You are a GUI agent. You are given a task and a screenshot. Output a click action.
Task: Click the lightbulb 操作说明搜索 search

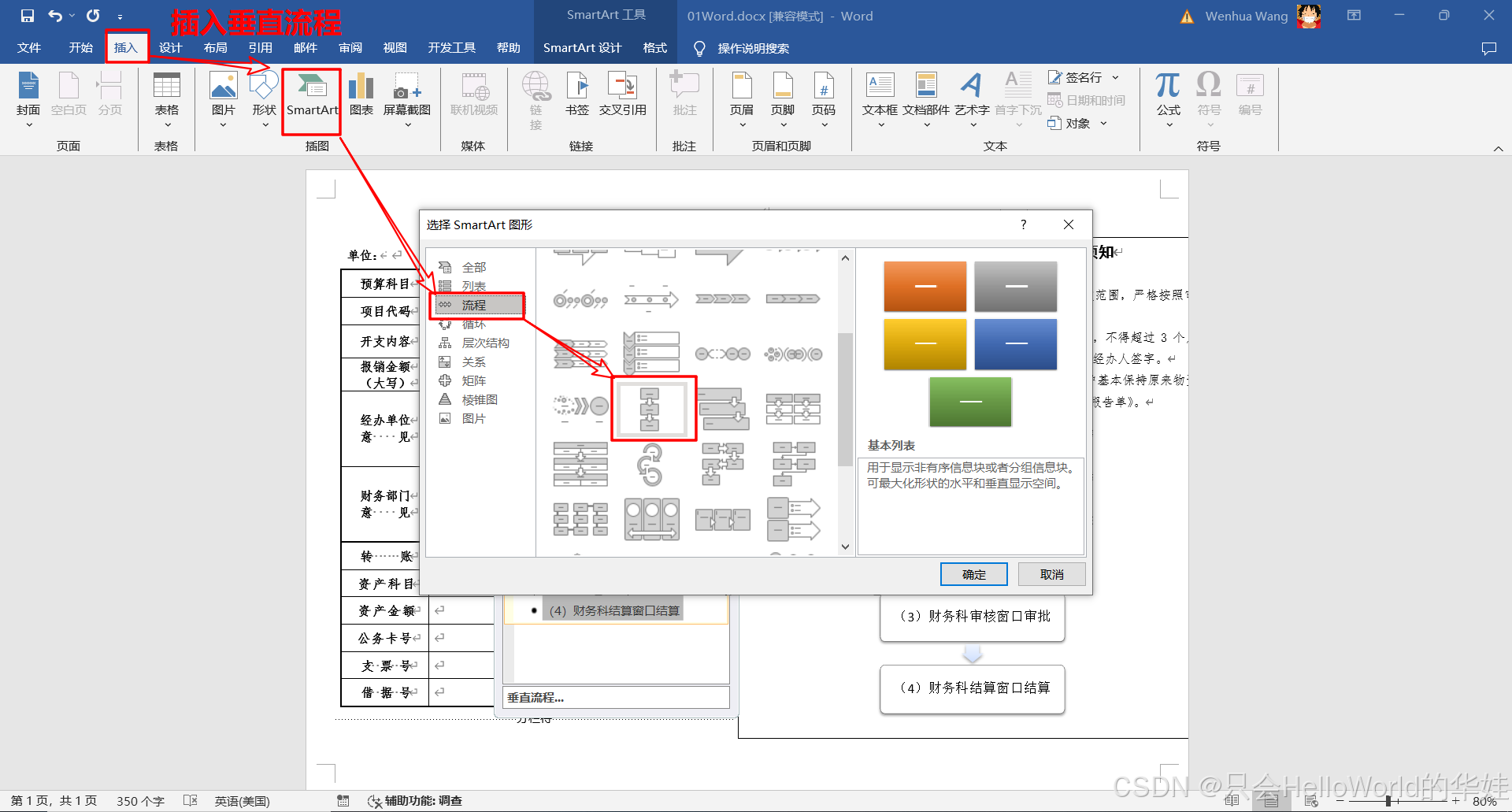point(741,48)
